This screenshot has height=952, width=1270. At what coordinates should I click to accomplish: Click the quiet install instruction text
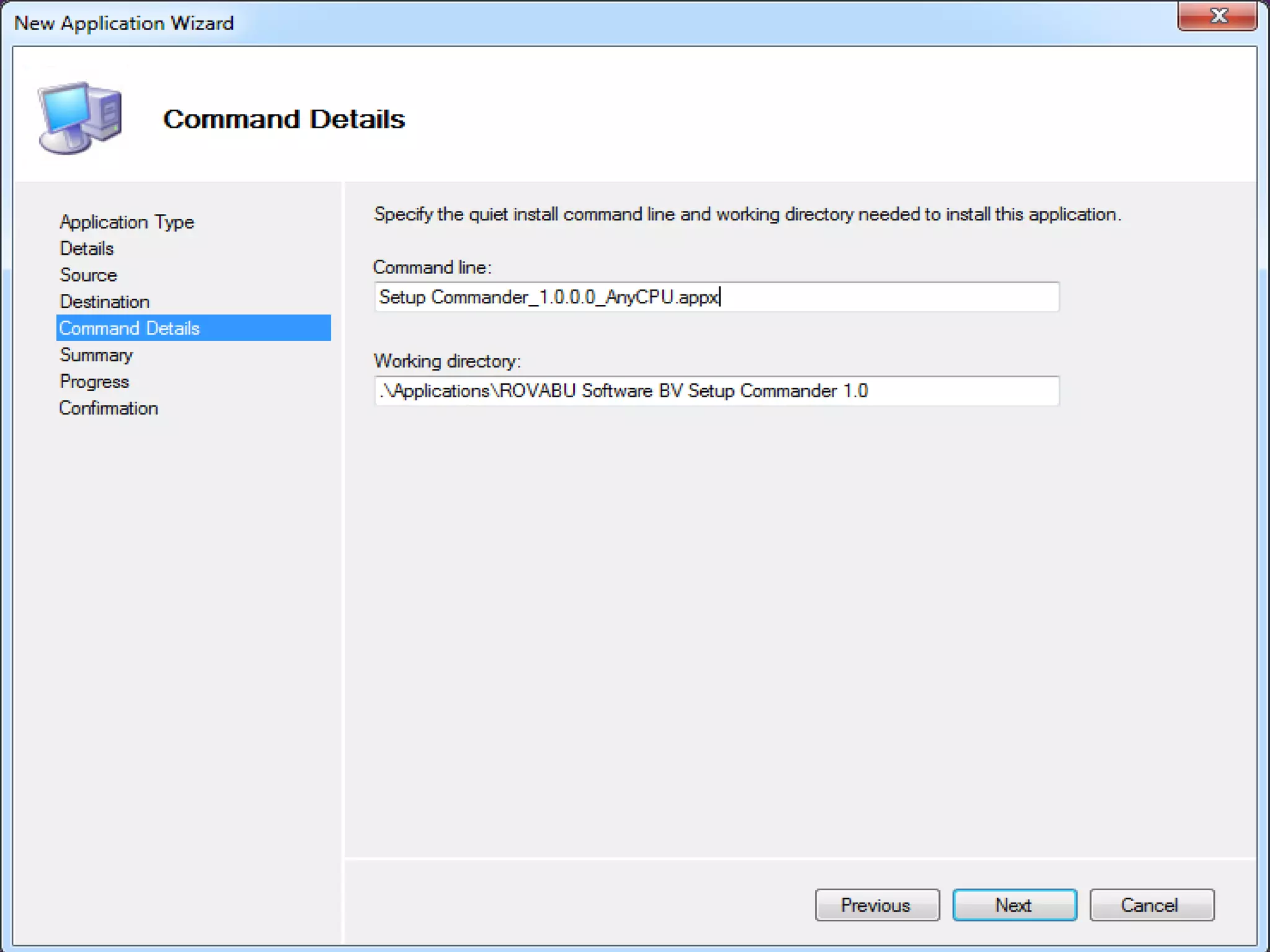(x=747, y=214)
